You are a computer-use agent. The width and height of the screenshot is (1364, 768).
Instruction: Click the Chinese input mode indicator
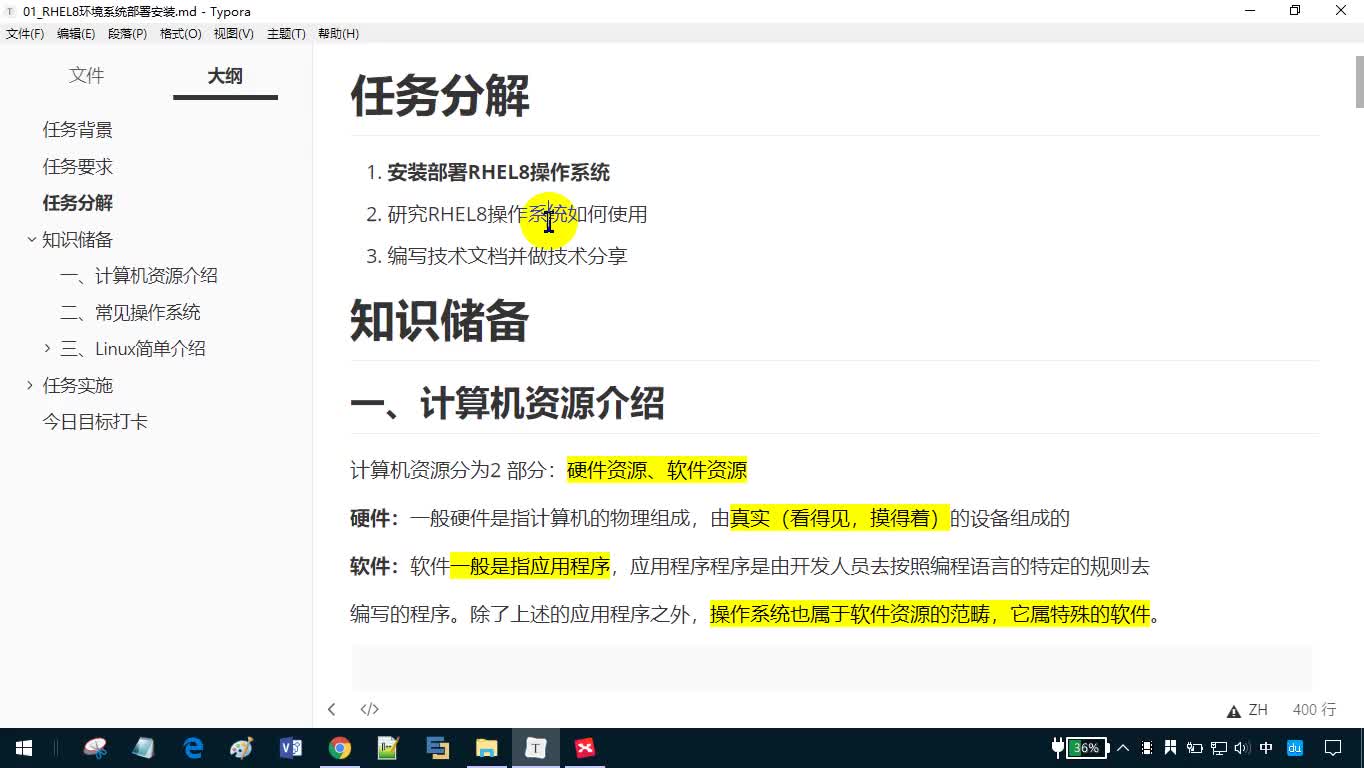(x=1267, y=748)
